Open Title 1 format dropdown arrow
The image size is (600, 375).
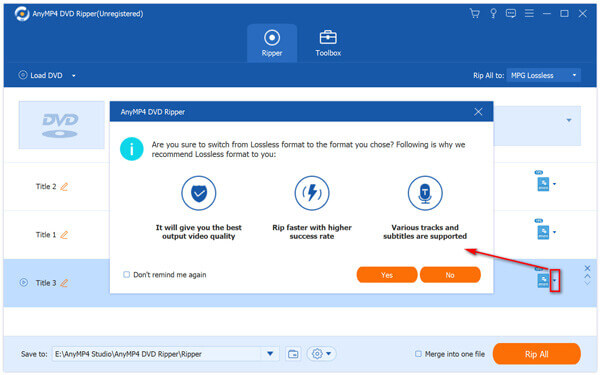pyautogui.click(x=554, y=232)
